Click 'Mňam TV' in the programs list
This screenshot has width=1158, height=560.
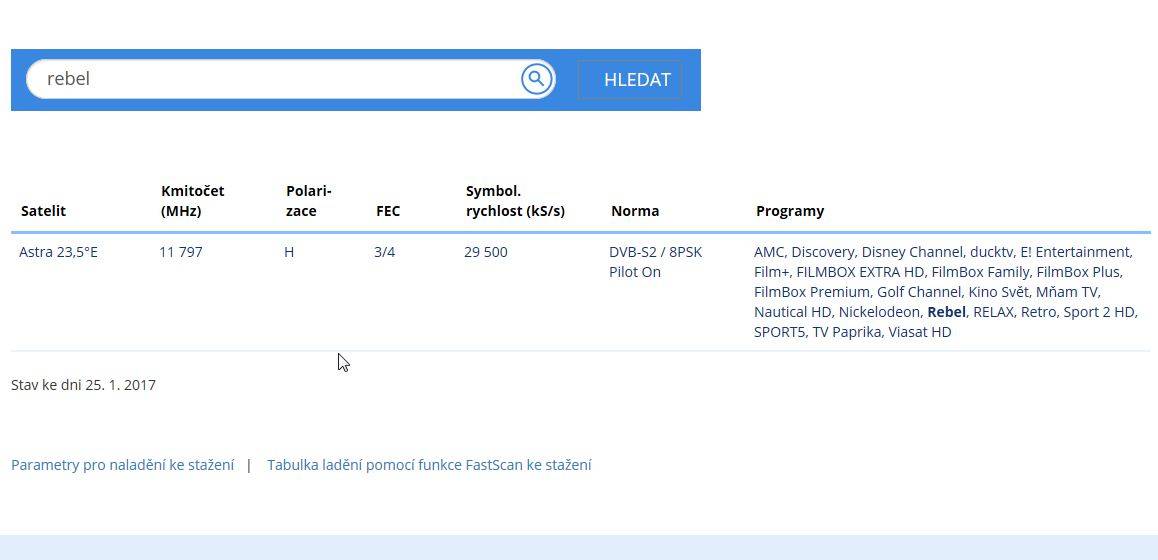coord(1067,292)
